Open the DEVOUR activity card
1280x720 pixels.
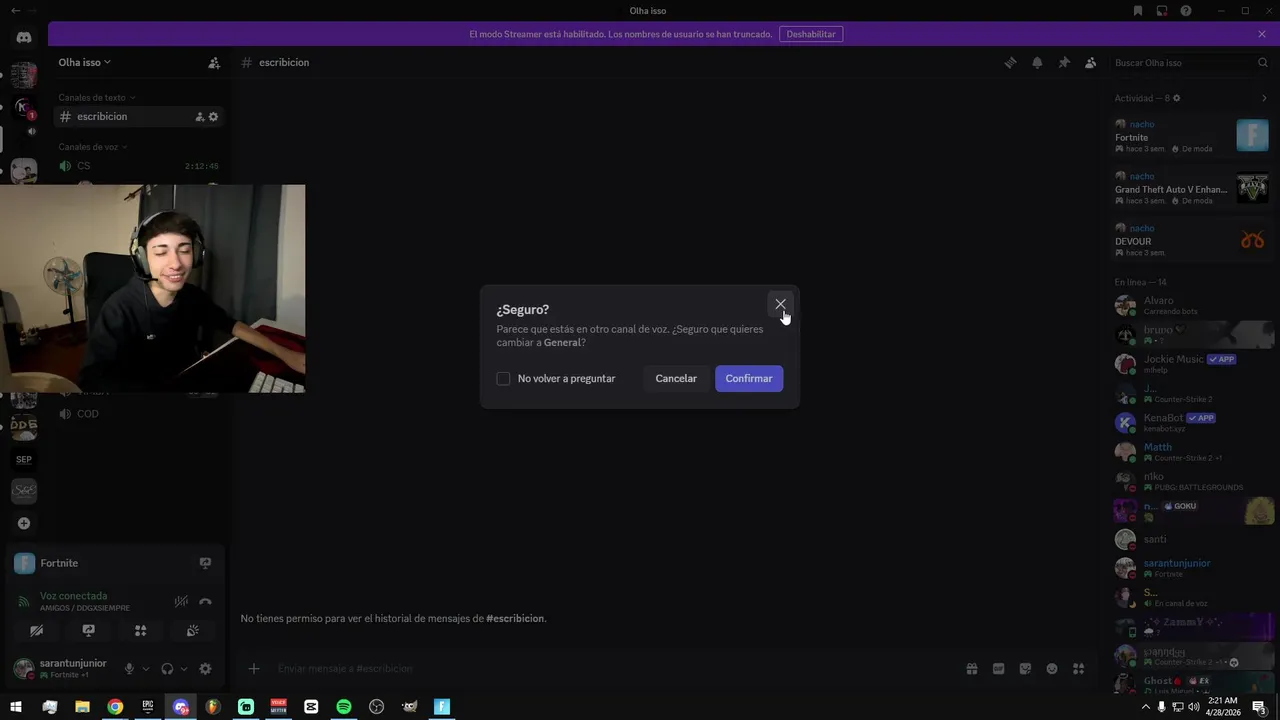point(1192,240)
